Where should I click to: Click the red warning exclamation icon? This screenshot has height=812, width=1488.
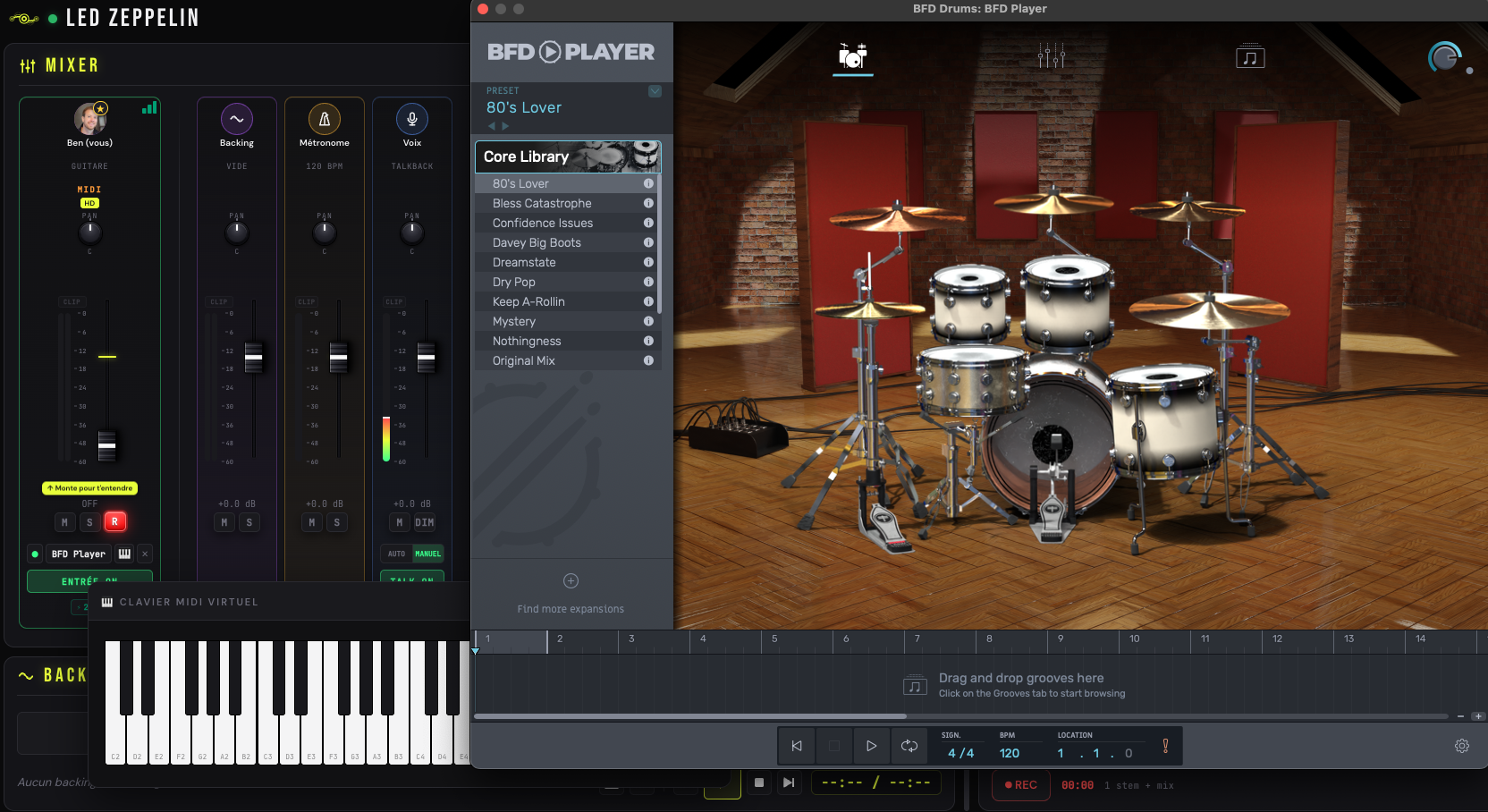[1165, 746]
